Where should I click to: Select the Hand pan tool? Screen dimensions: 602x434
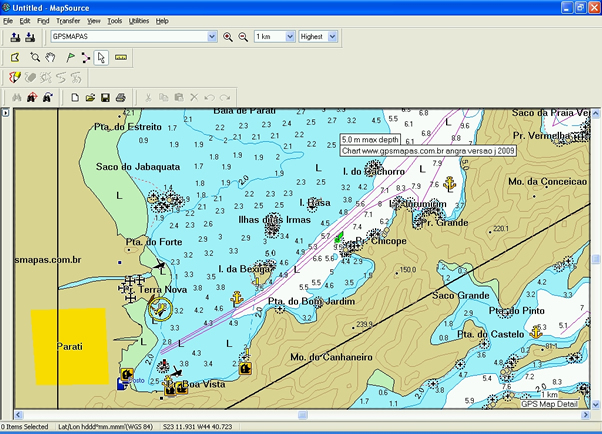(50, 58)
